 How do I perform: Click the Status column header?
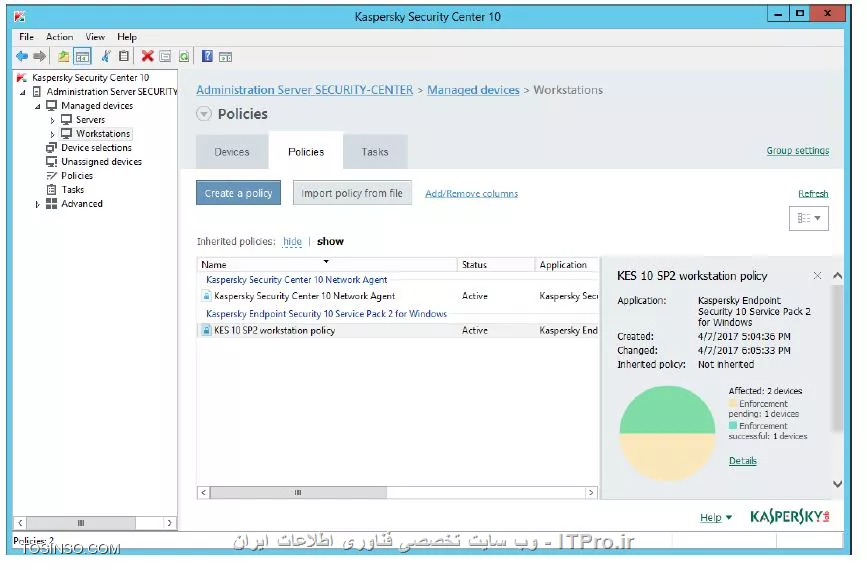(x=495, y=264)
